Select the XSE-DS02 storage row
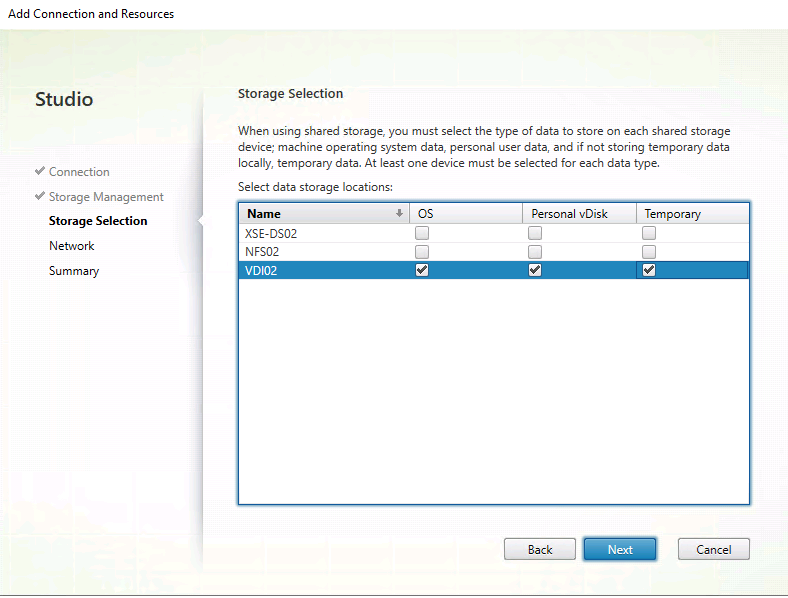The image size is (788, 598). (300, 234)
